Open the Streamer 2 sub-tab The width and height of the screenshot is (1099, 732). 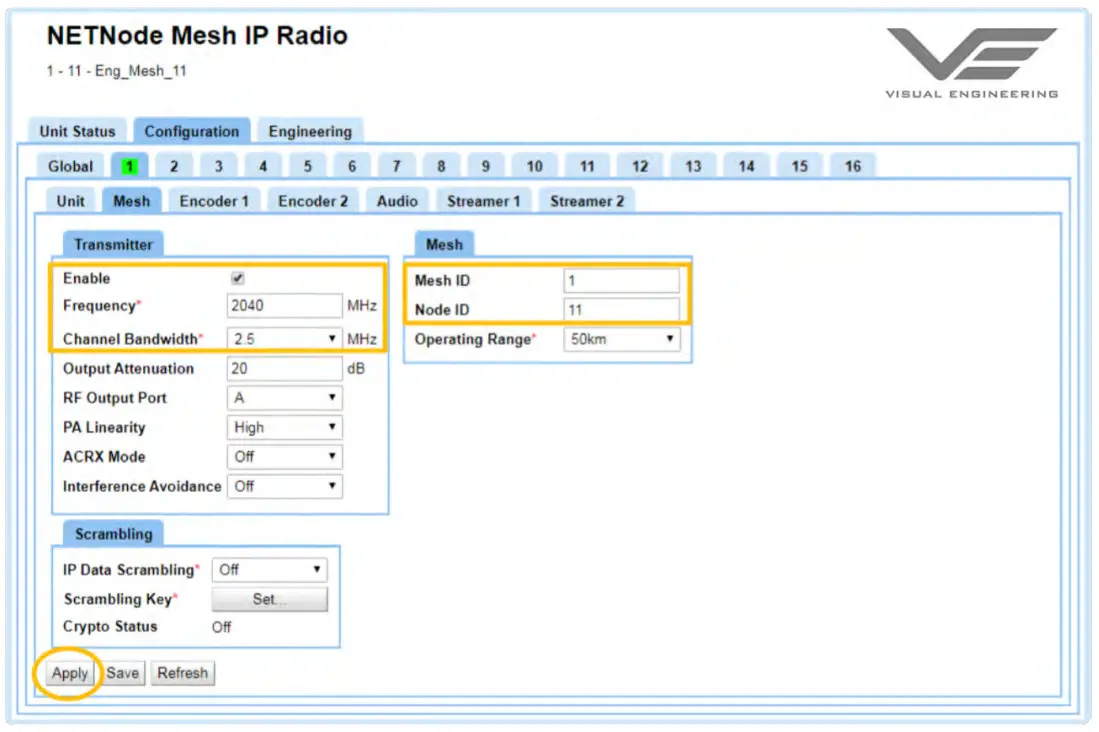[587, 201]
